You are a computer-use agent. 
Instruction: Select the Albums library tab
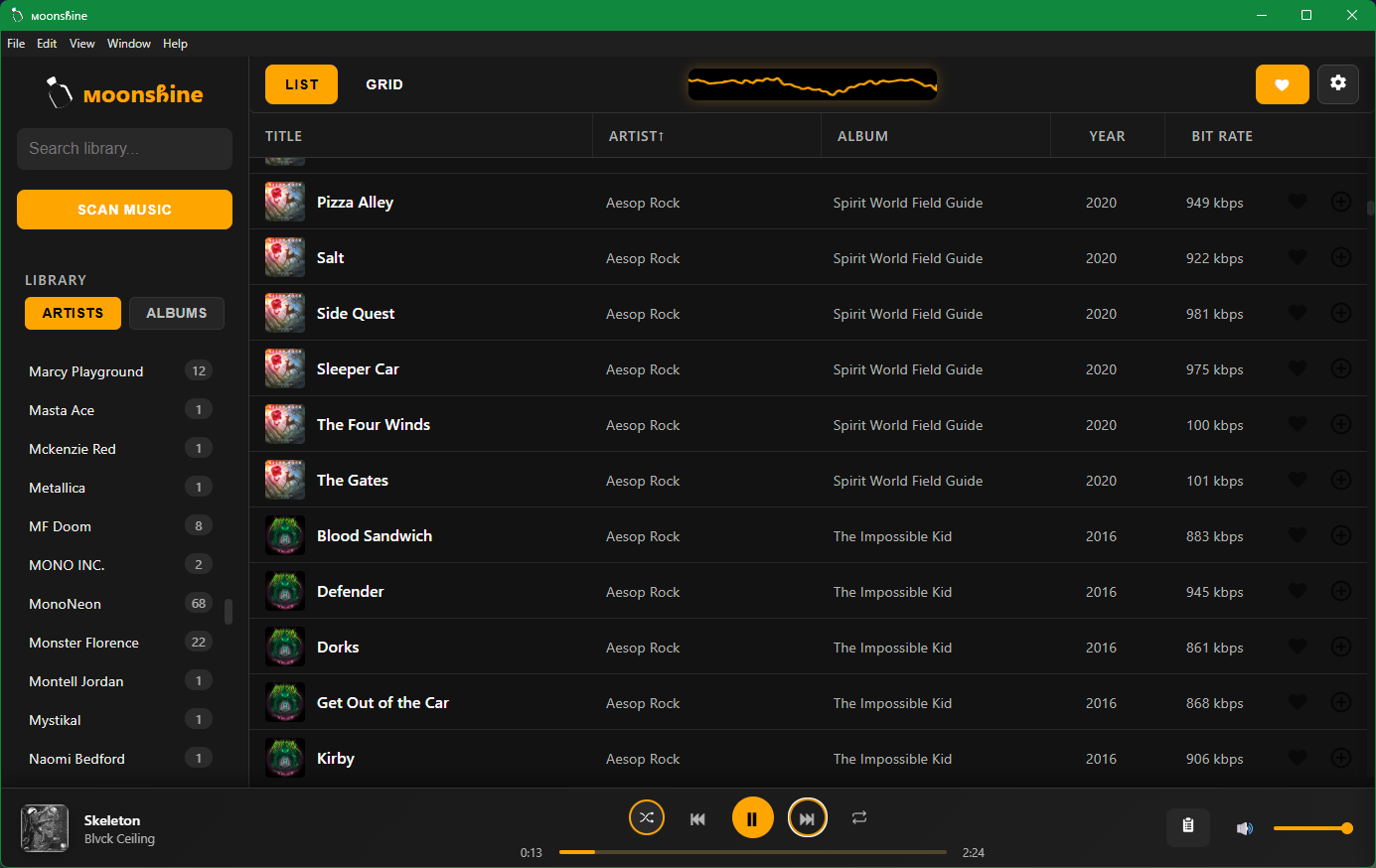pos(177,313)
